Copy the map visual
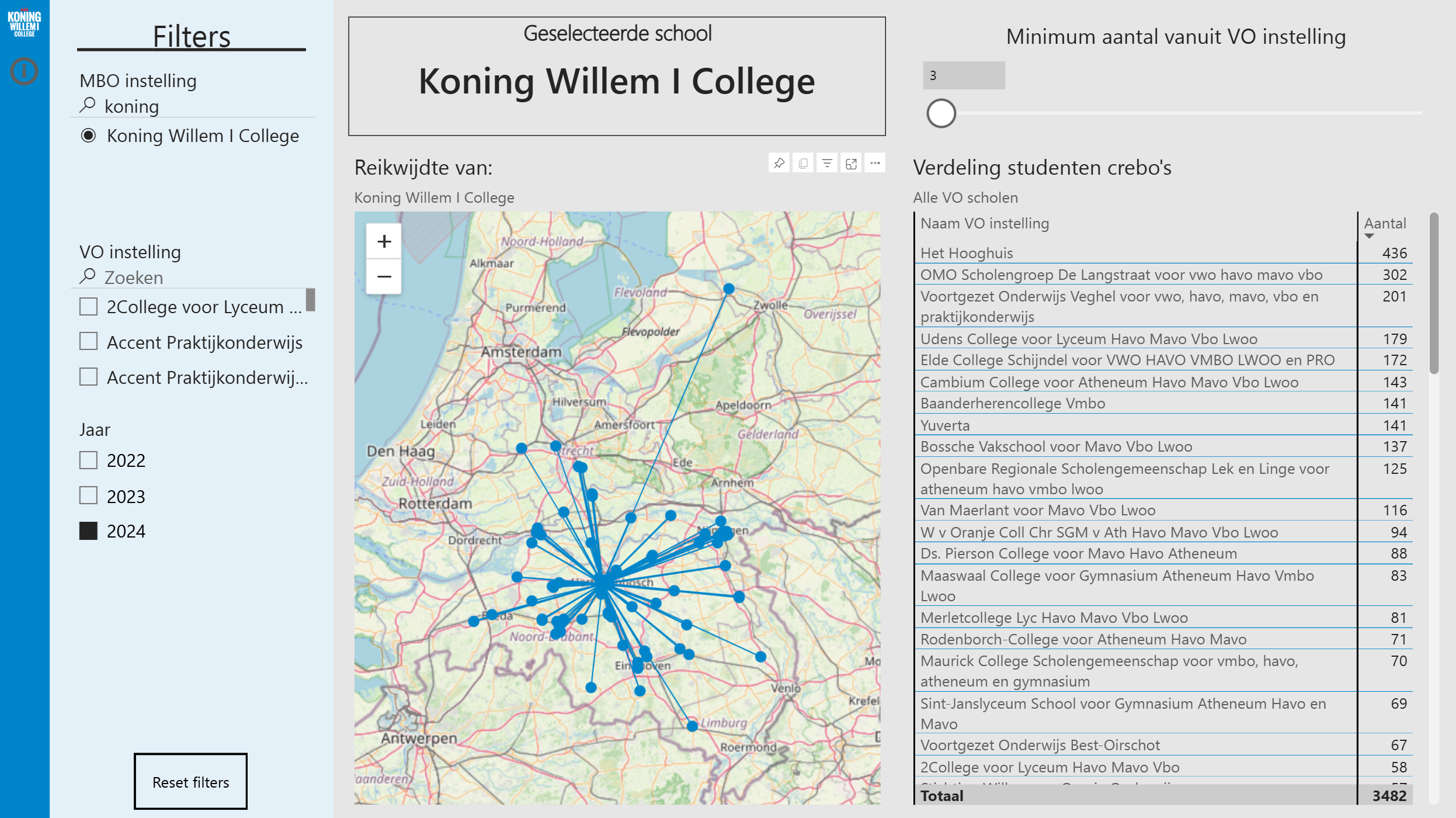 click(x=803, y=163)
